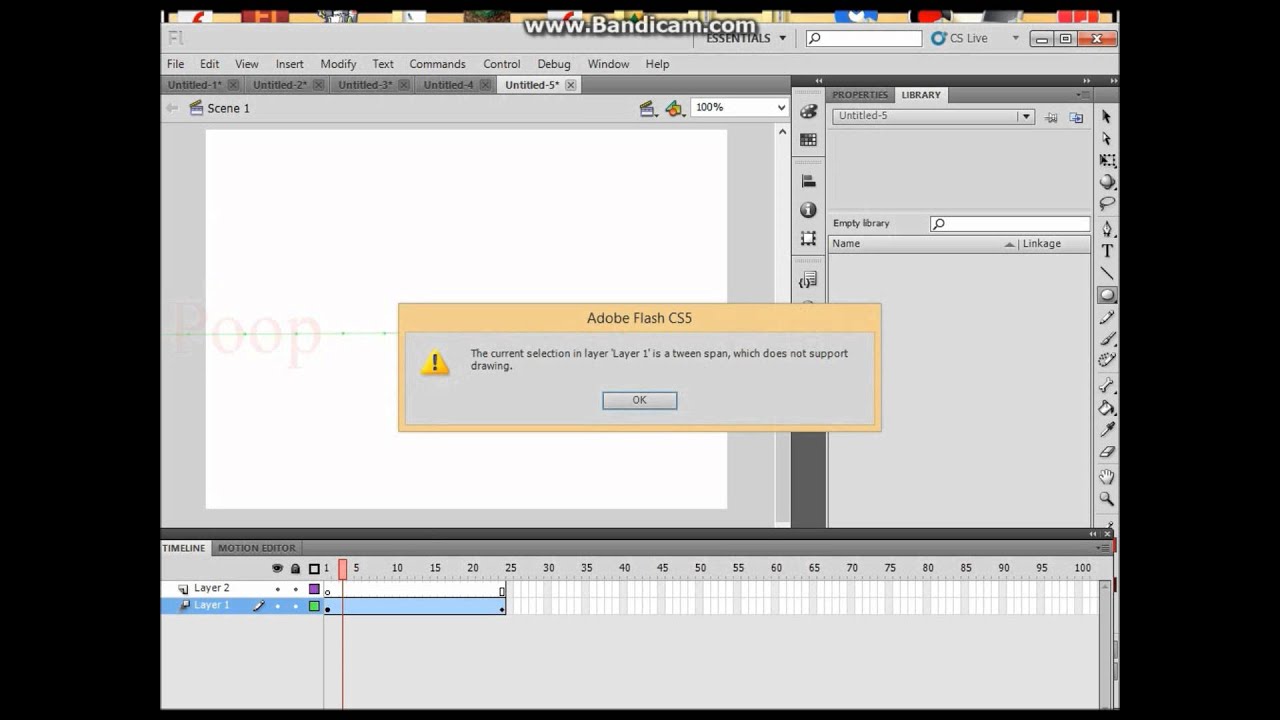Click OK in the Adobe Flash CS5 dialog
1280x720 pixels.
pyautogui.click(x=640, y=400)
